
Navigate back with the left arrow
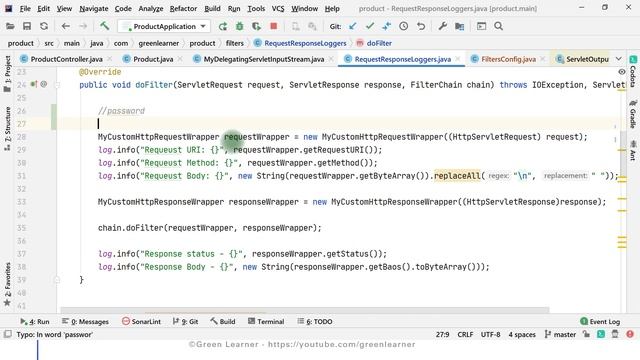click(x=66, y=27)
